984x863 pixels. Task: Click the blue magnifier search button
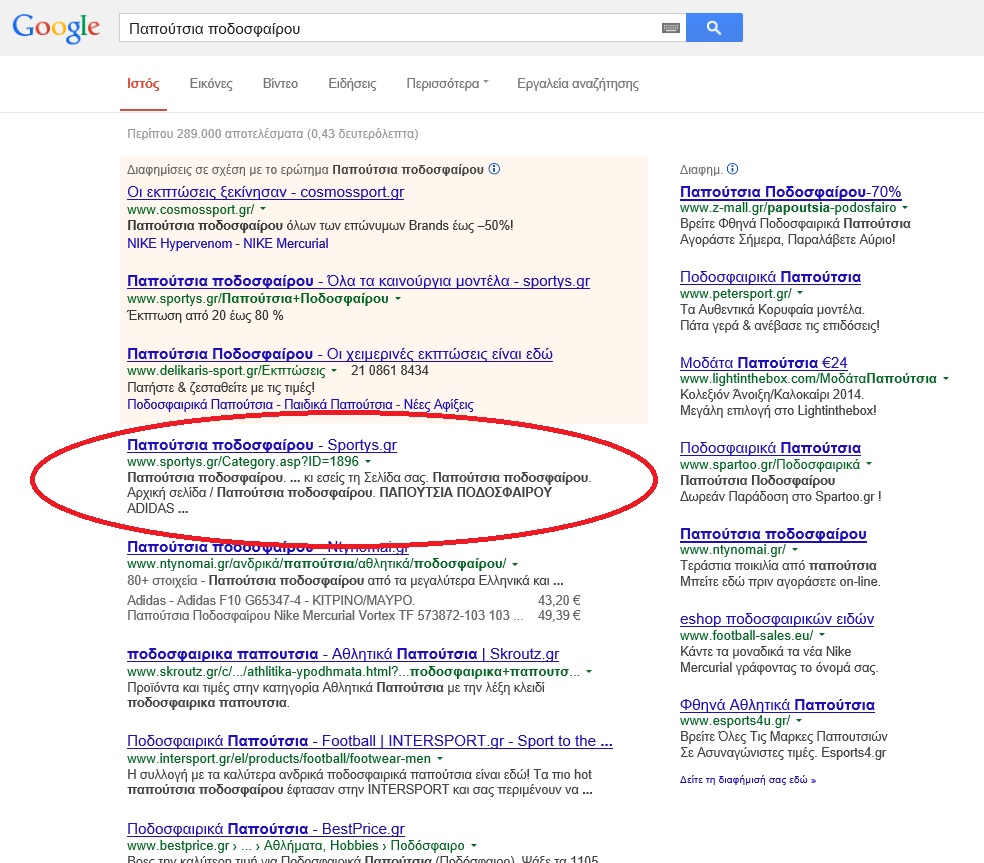tap(714, 28)
